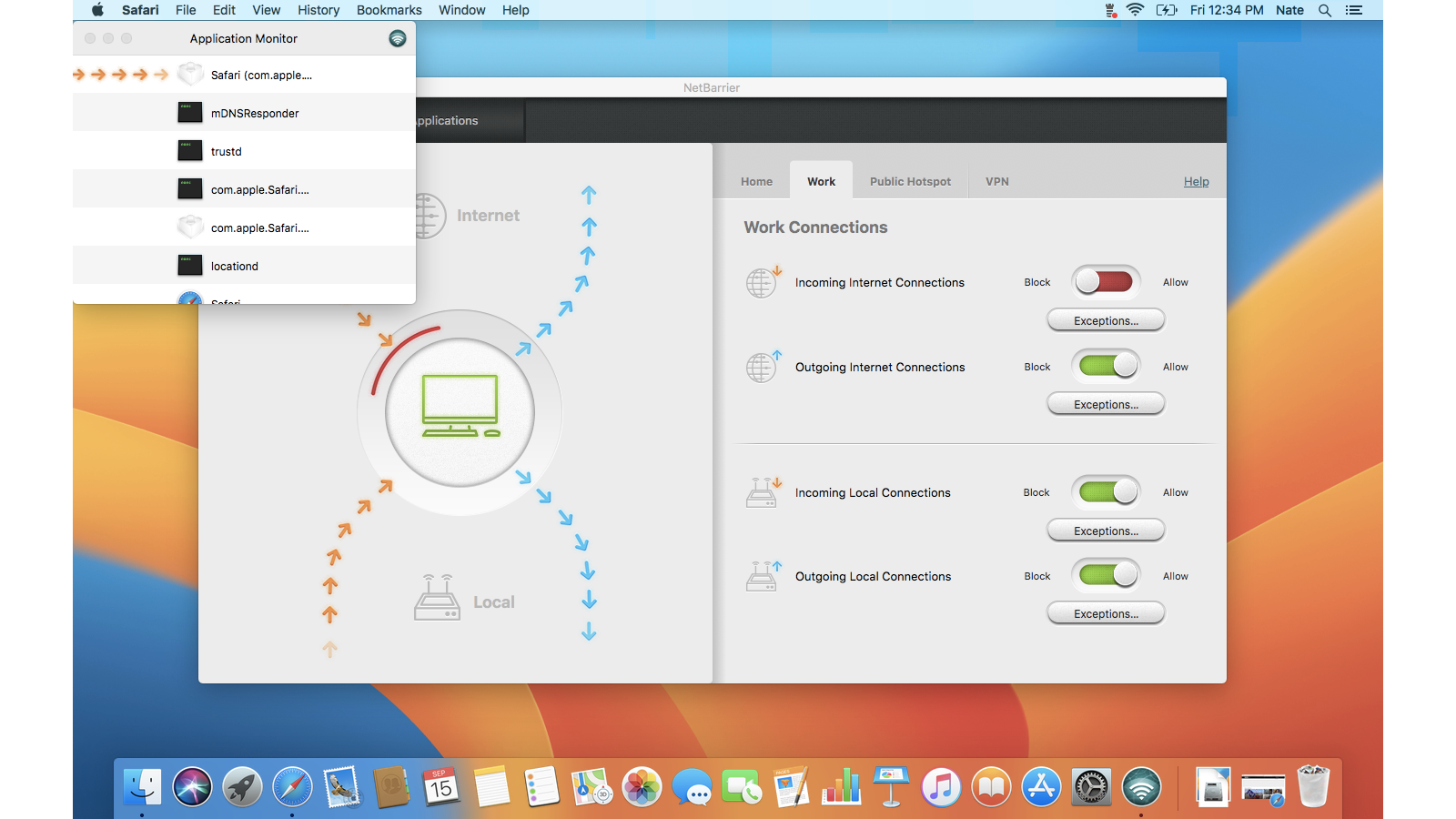Select the locationd process row

[x=244, y=266]
